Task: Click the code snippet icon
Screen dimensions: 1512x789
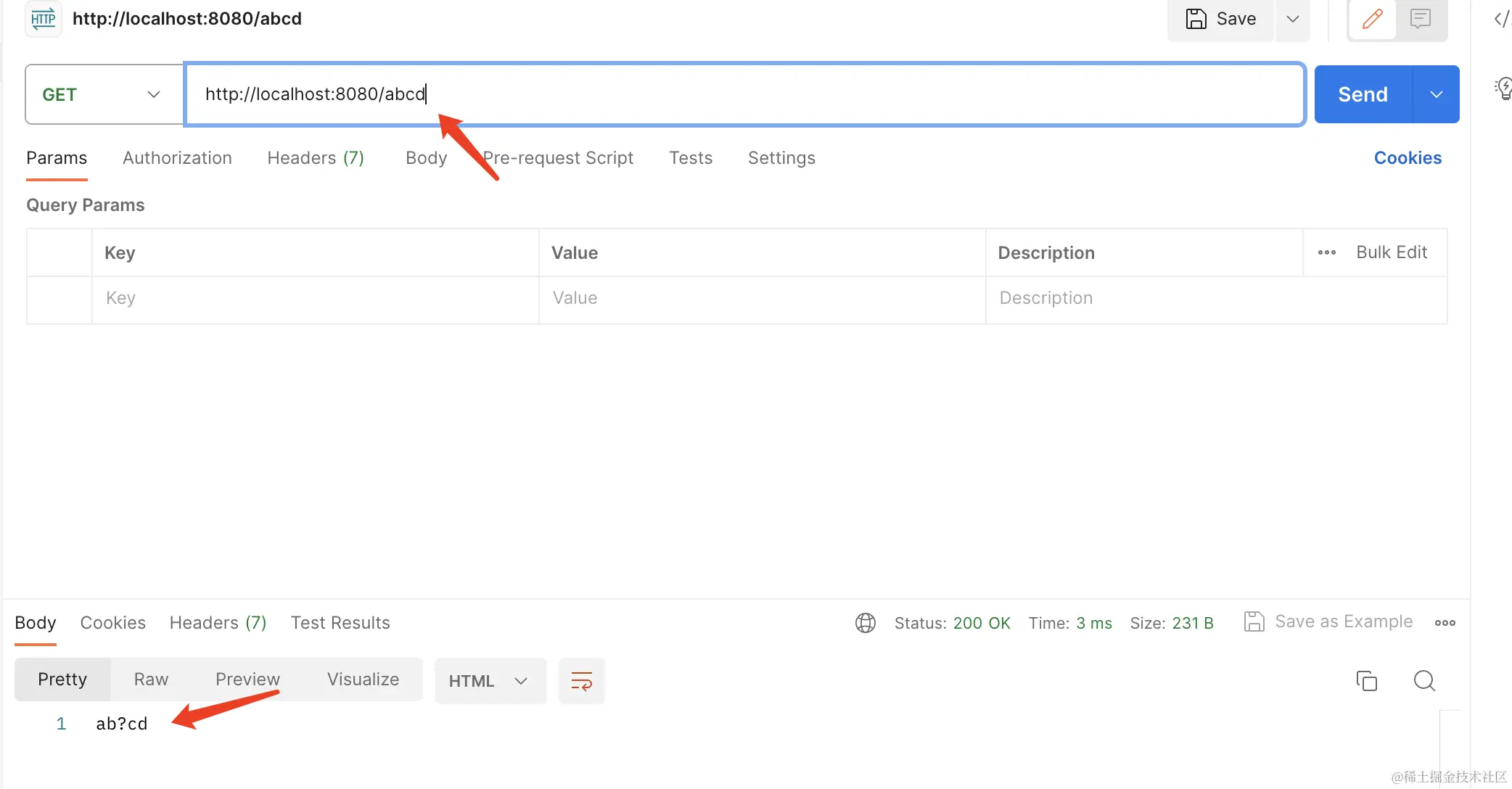Action: pyautogui.click(x=1501, y=19)
